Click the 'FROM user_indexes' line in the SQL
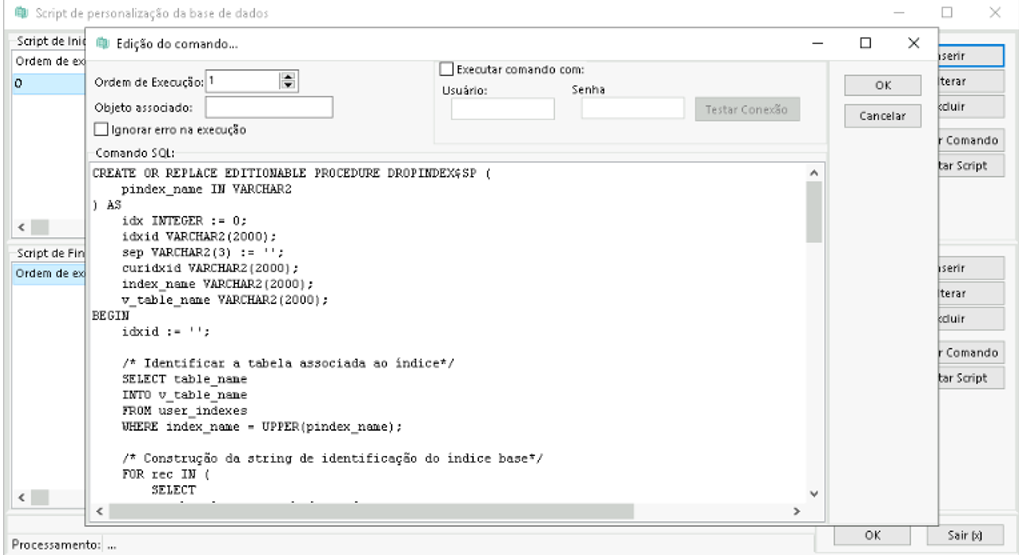Image resolution: width=1019 pixels, height=555 pixels. [x=185, y=411]
